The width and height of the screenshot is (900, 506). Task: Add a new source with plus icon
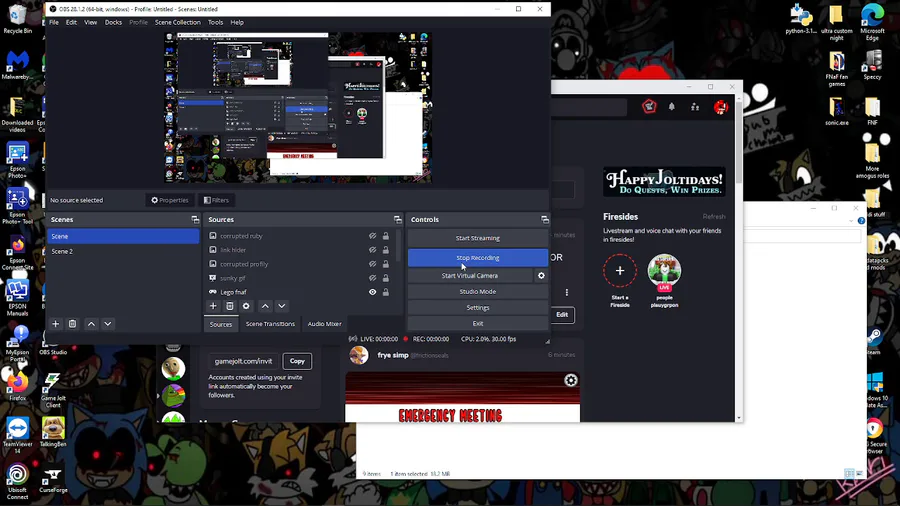[213, 306]
